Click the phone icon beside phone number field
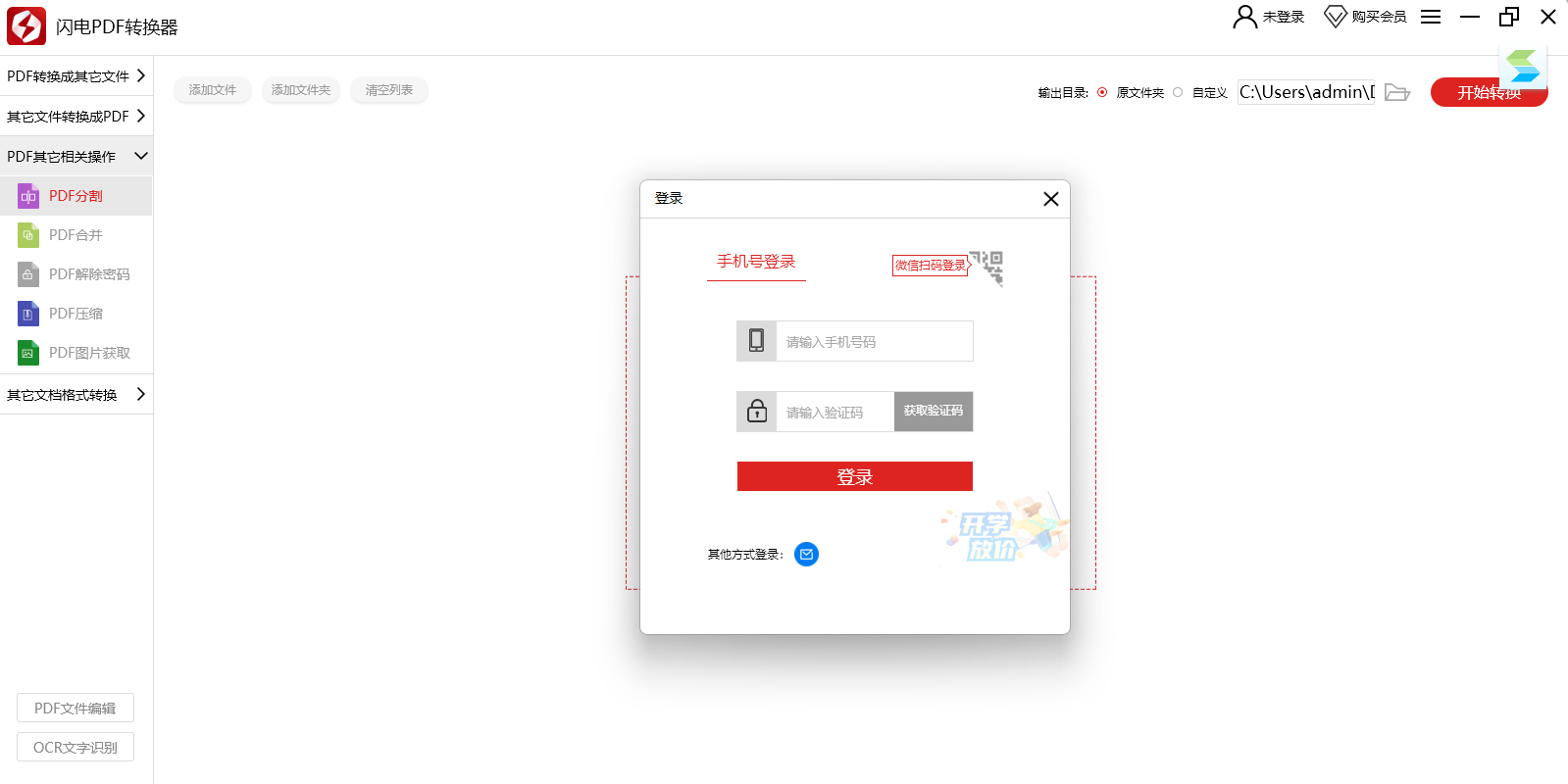The width and height of the screenshot is (1568, 784). (756, 341)
